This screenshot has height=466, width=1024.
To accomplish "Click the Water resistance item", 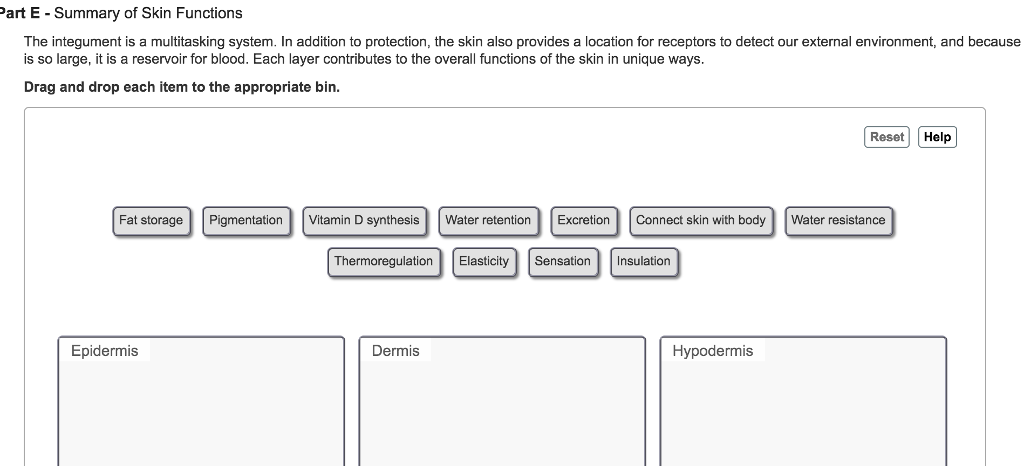I will [838, 220].
